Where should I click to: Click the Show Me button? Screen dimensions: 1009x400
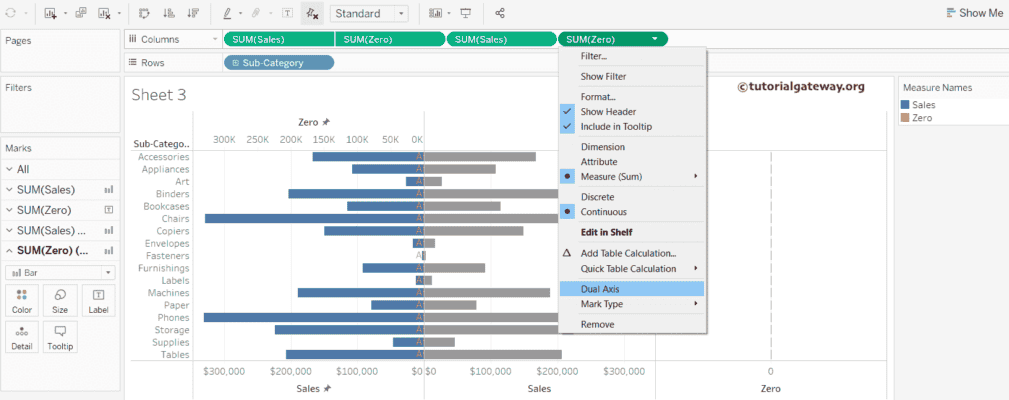973,13
